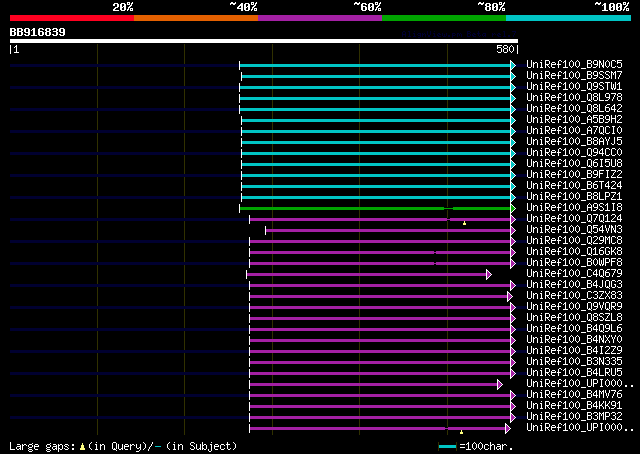This screenshot has height=454, width=640.
Task: Click the cyan alignment bar for B9N0C5
Action: click(x=375, y=65)
